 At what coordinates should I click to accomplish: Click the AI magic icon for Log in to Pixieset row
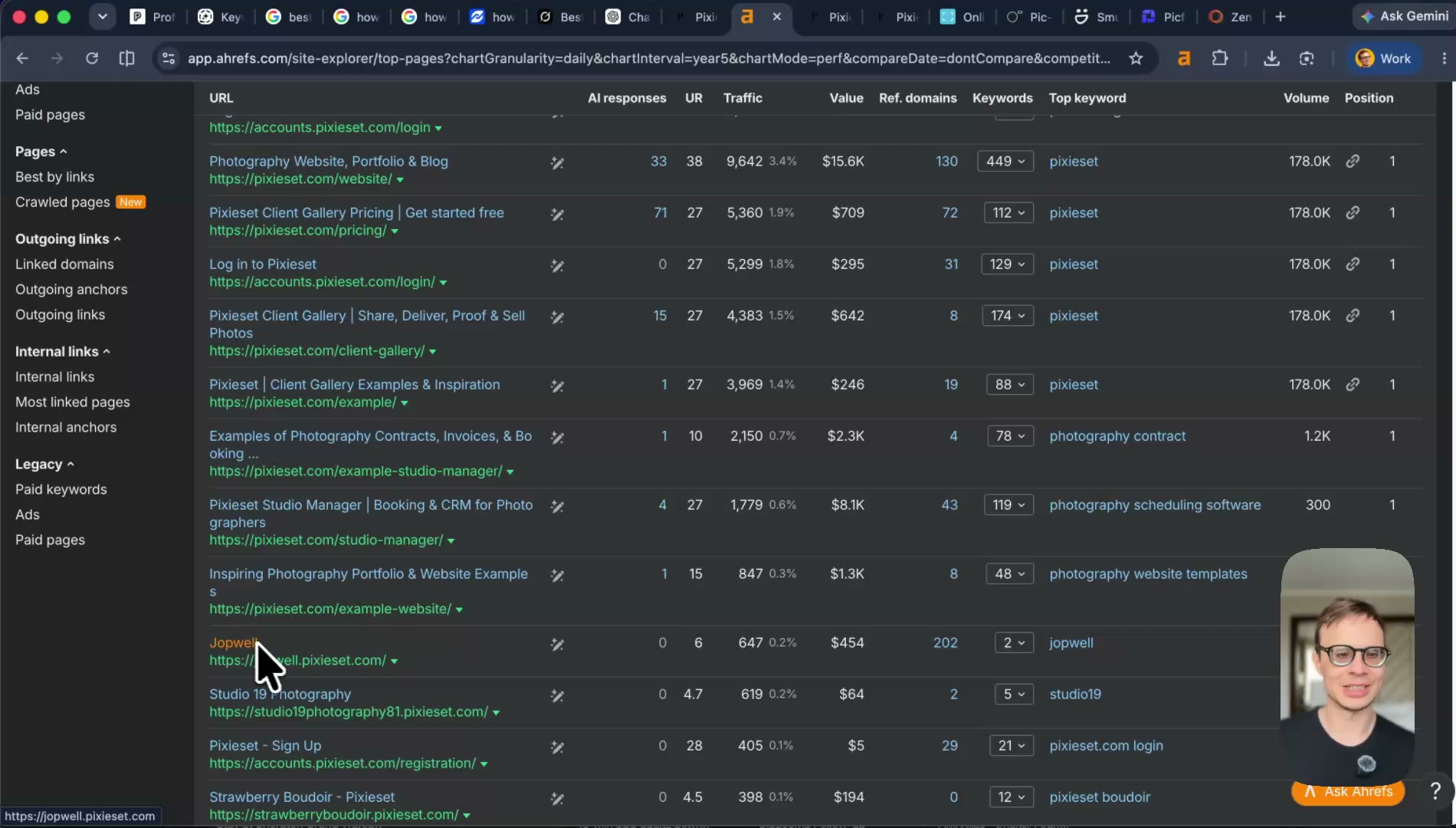click(x=557, y=265)
